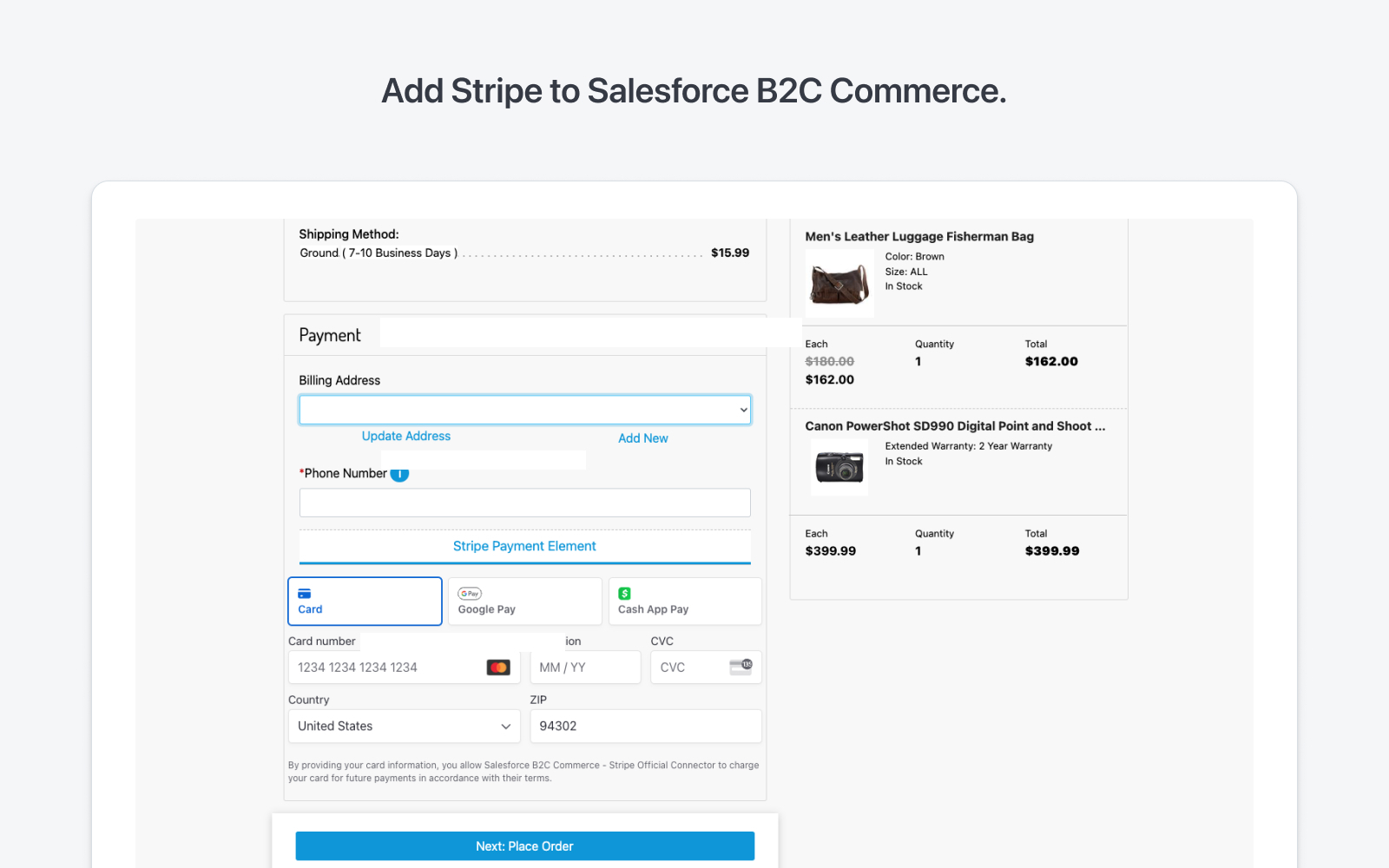Click the Google Pay logo icon

pyautogui.click(x=469, y=594)
